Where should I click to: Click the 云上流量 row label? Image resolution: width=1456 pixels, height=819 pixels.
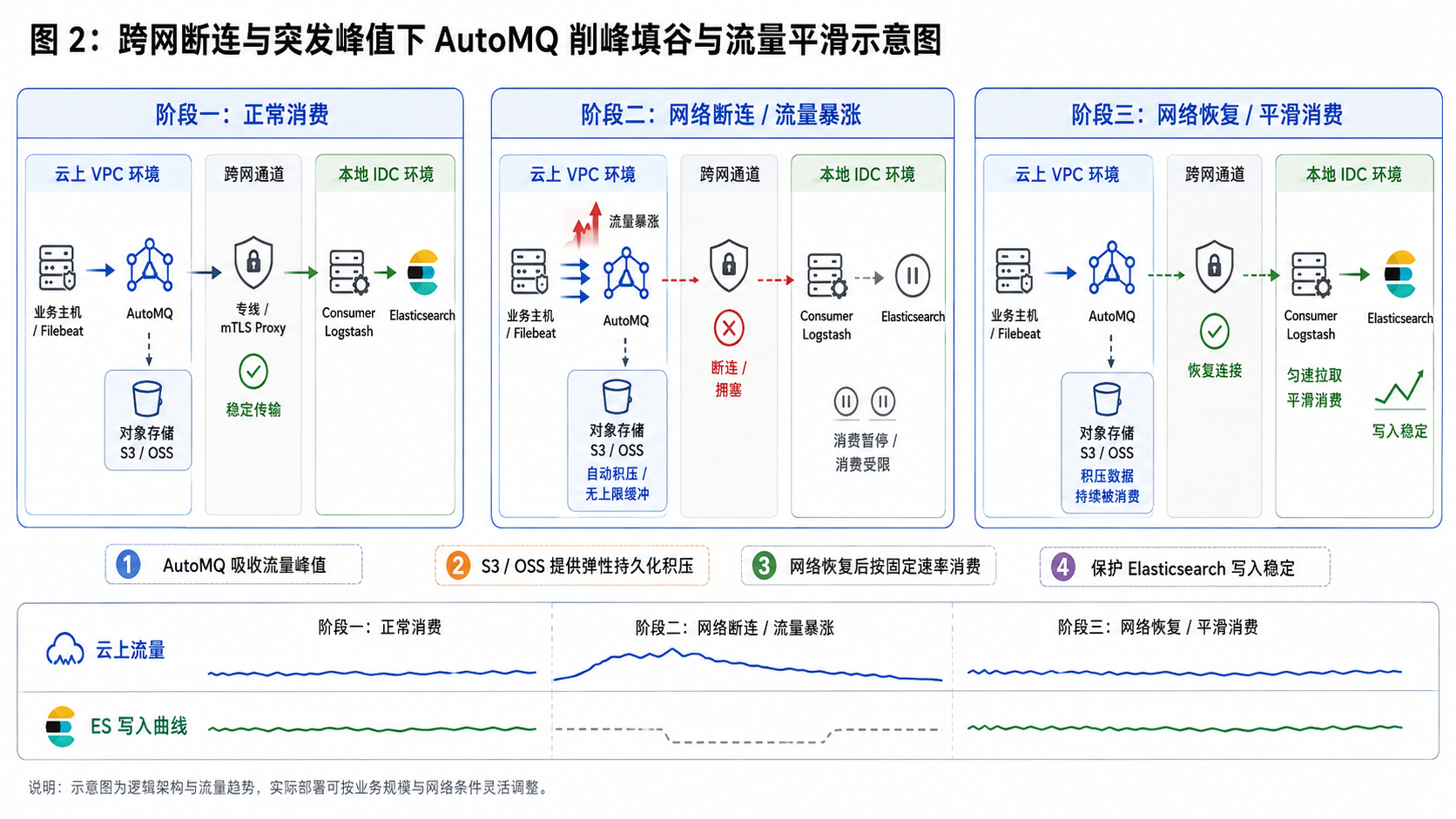pos(130,650)
